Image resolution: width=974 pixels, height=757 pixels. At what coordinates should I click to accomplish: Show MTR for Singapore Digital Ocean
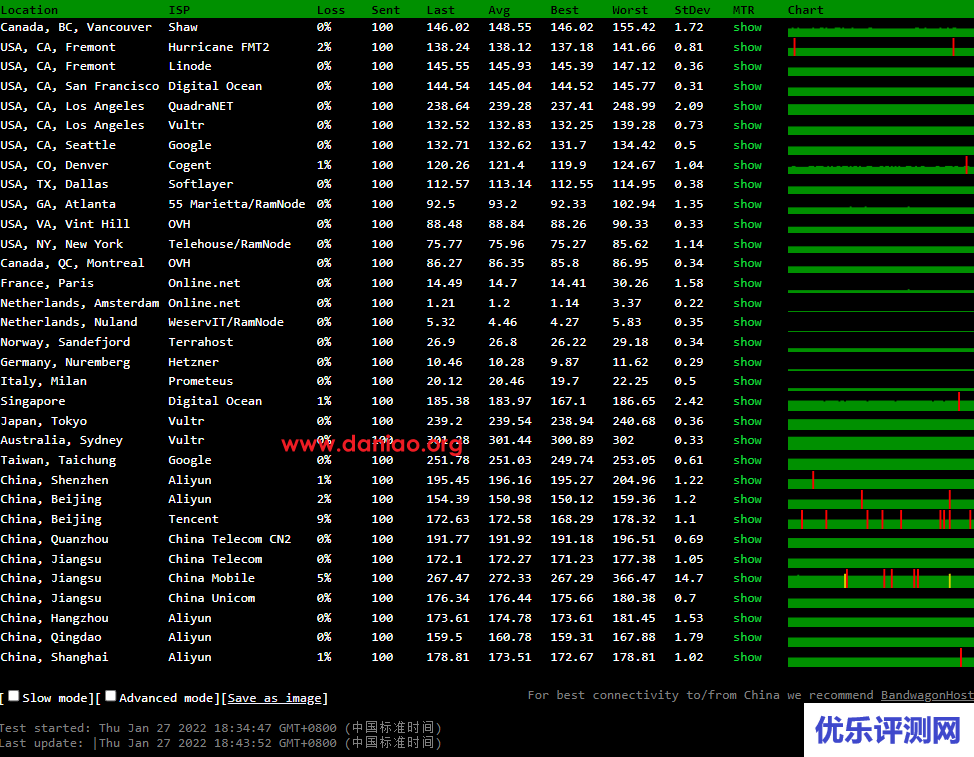point(747,401)
